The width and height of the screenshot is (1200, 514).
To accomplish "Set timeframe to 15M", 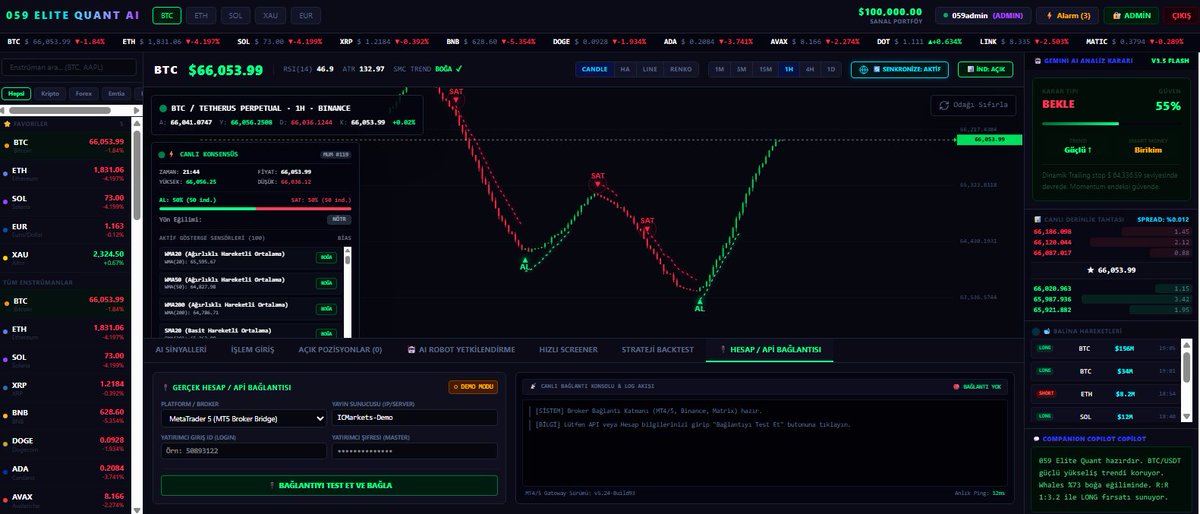I will (x=765, y=70).
